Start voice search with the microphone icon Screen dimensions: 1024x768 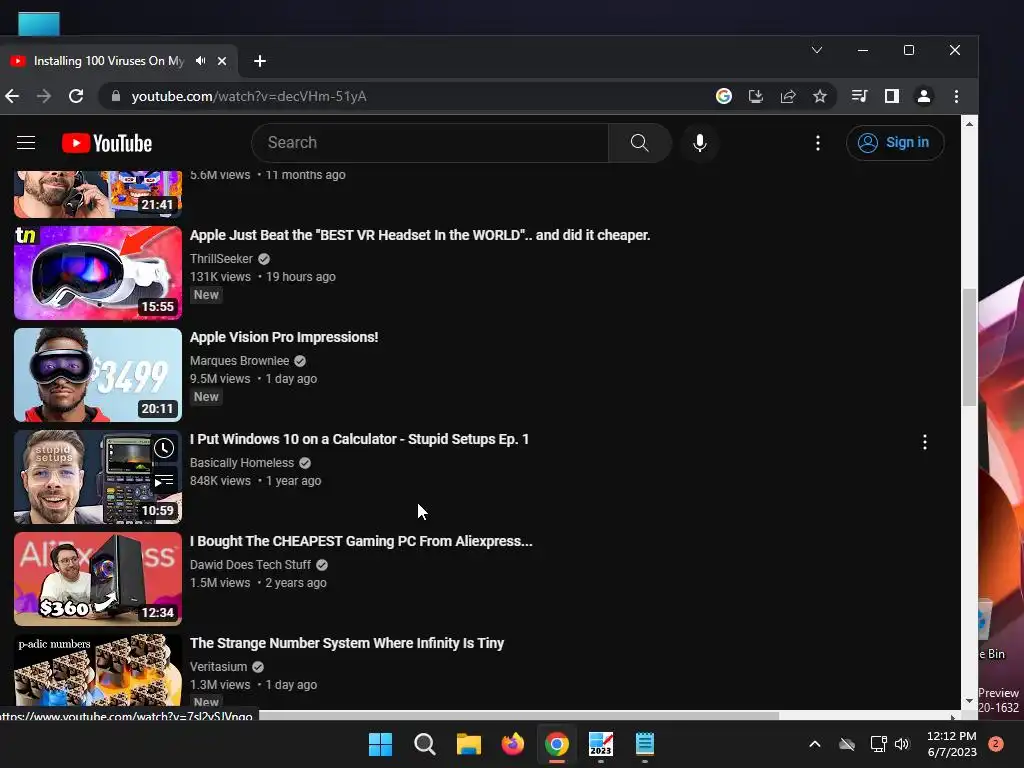click(699, 142)
